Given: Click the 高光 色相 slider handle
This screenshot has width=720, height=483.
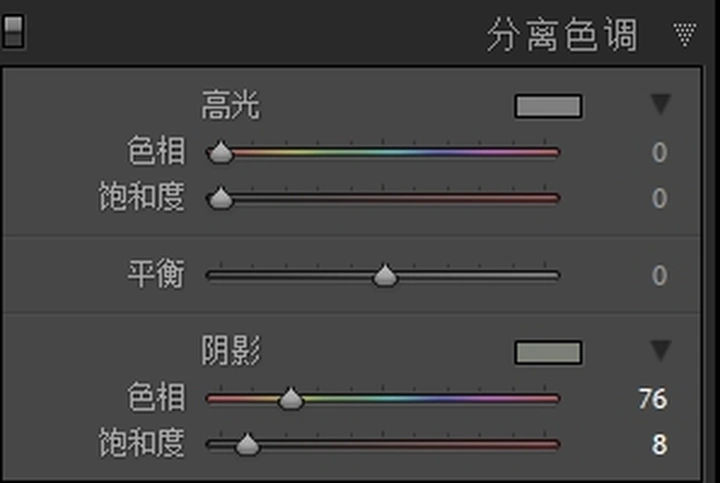Looking at the screenshot, I should [x=220, y=152].
